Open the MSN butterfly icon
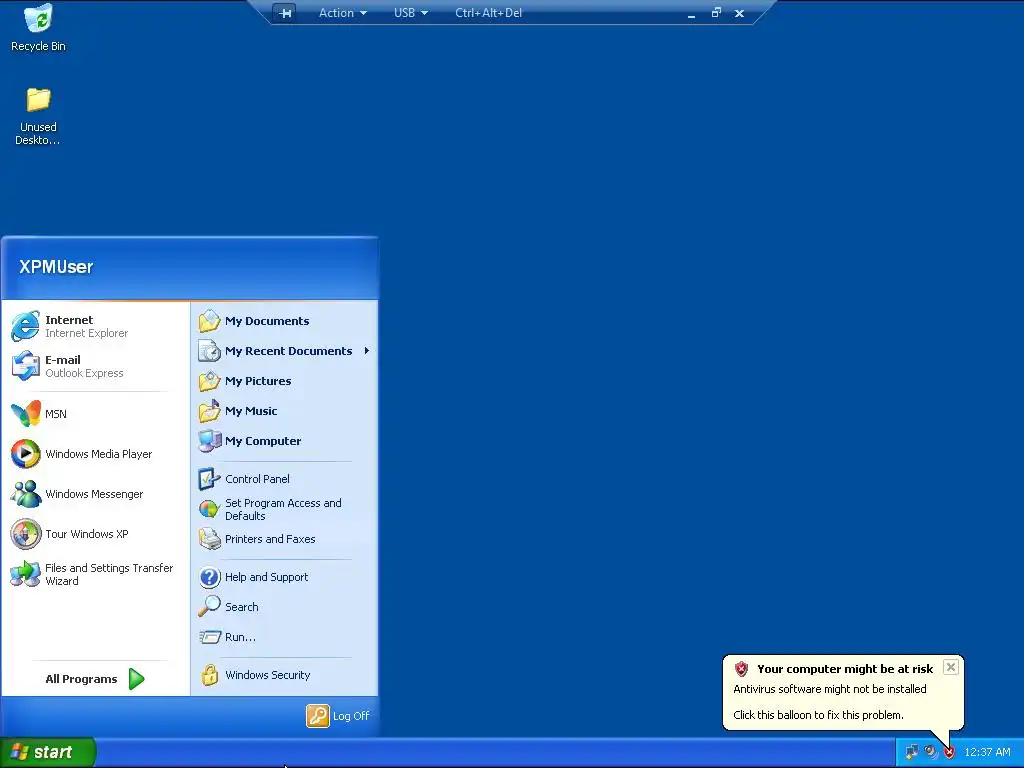Viewport: 1024px width, 768px height. pyautogui.click(x=25, y=413)
